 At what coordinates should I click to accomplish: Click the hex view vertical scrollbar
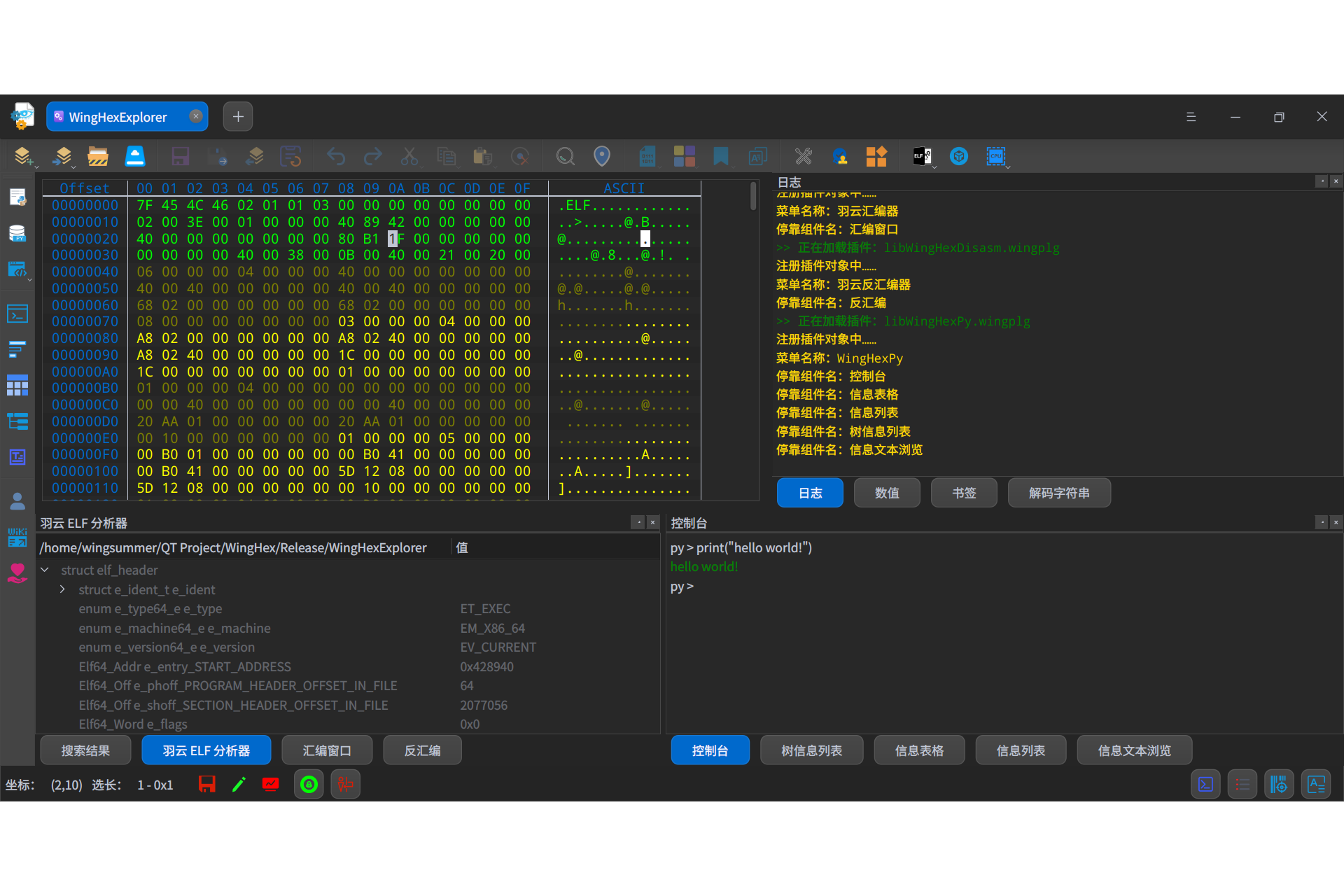(x=753, y=197)
